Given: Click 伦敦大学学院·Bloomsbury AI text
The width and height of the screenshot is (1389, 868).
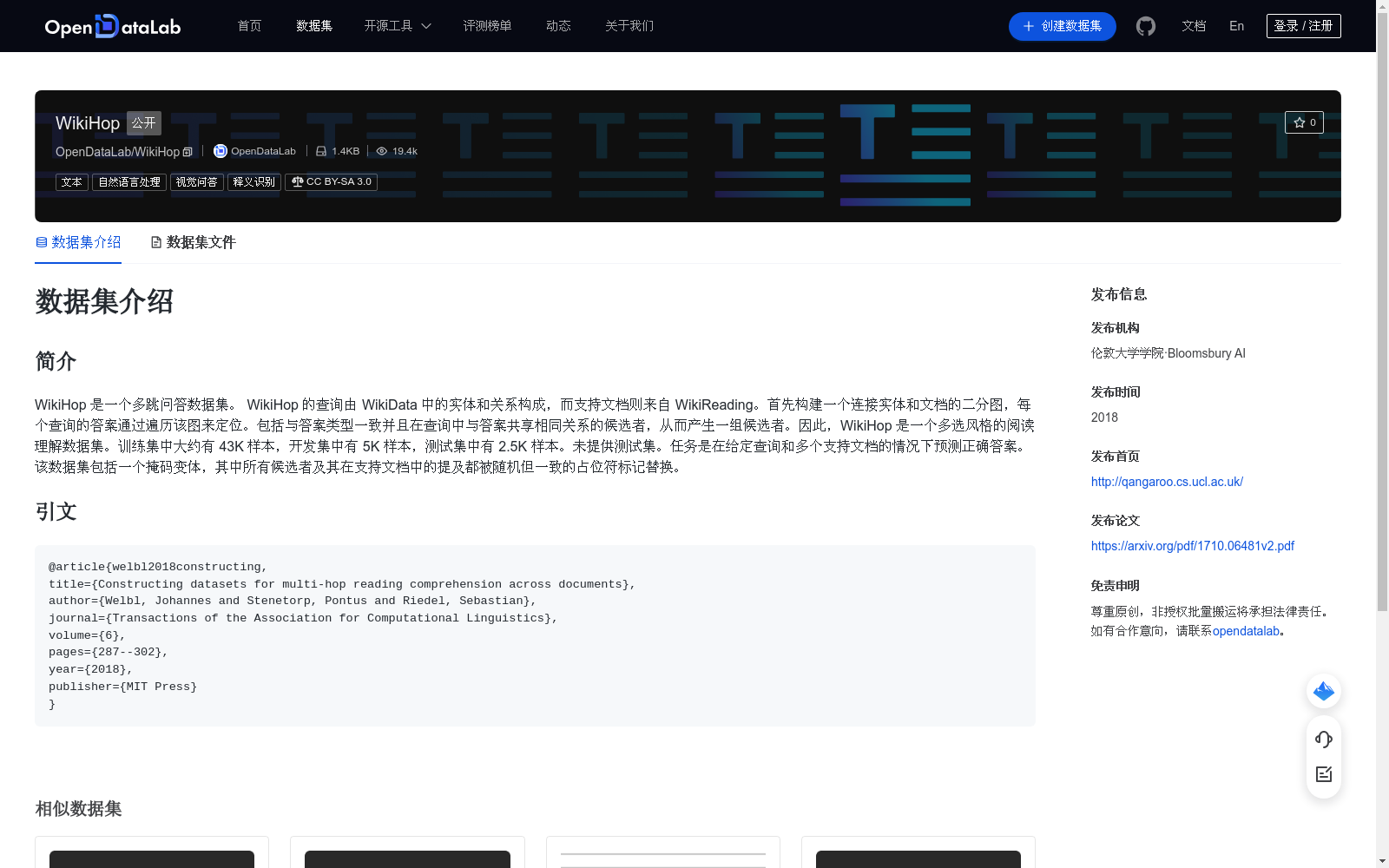Looking at the screenshot, I should click(1168, 353).
